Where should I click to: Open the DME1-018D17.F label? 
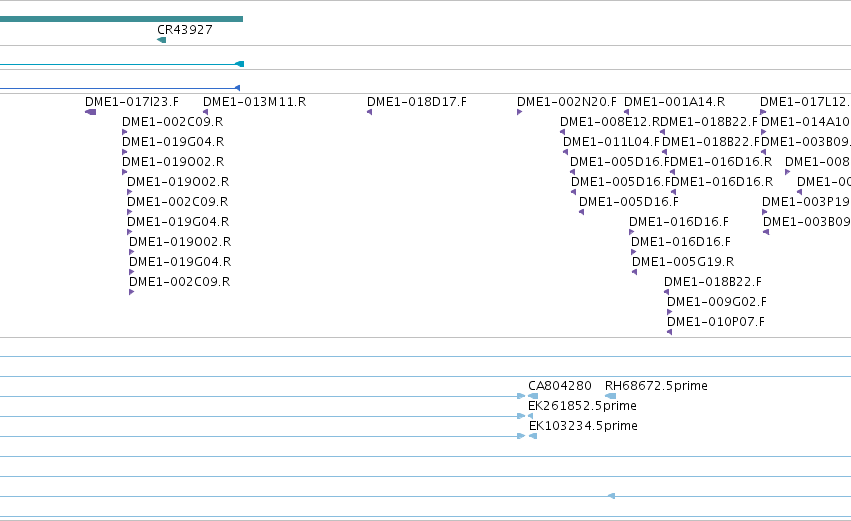(417, 101)
